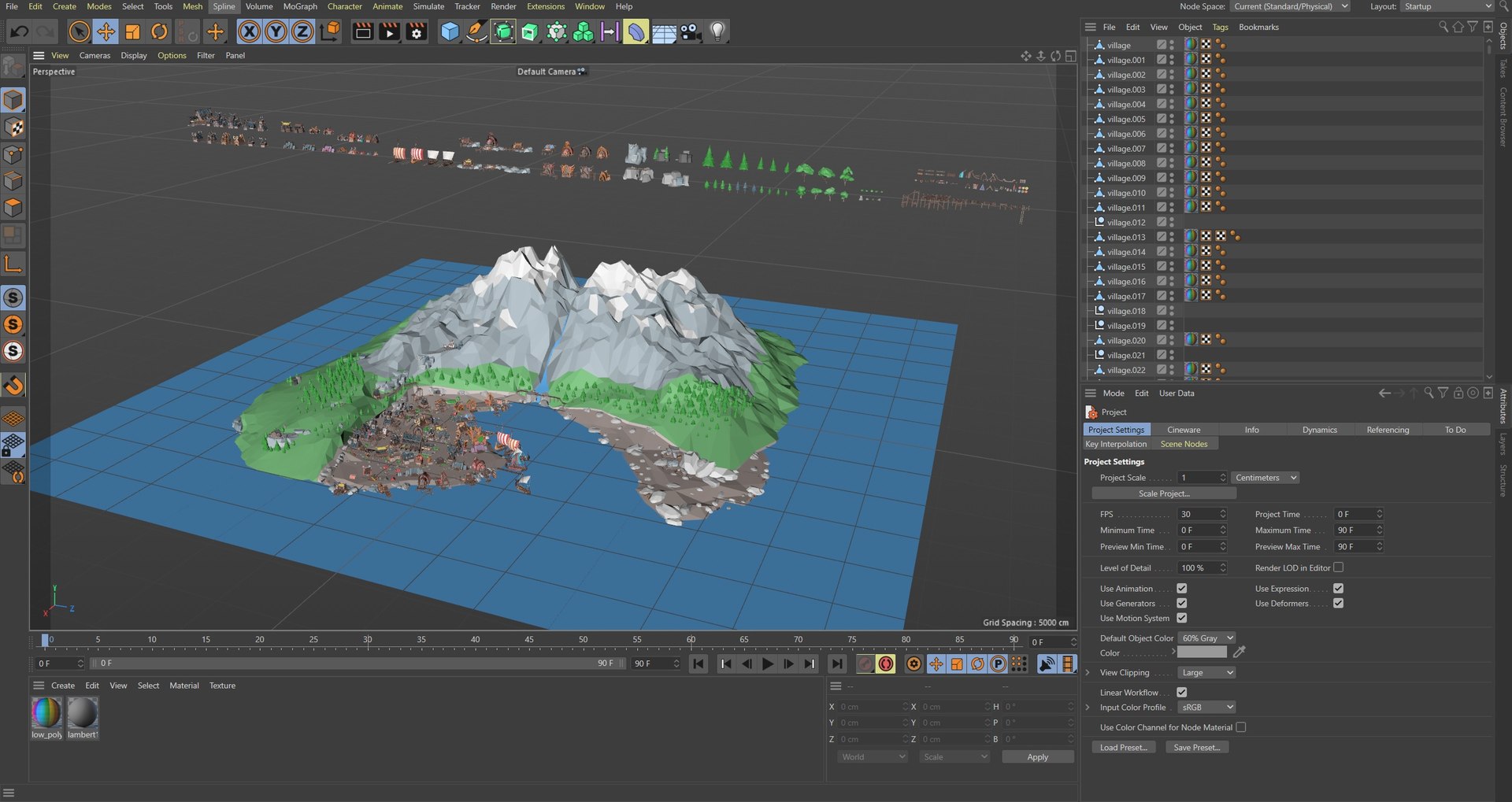The width and height of the screenshot is (1512, 802).
Task: Click the Scale Project... button
Action: tap(1164, 494)
